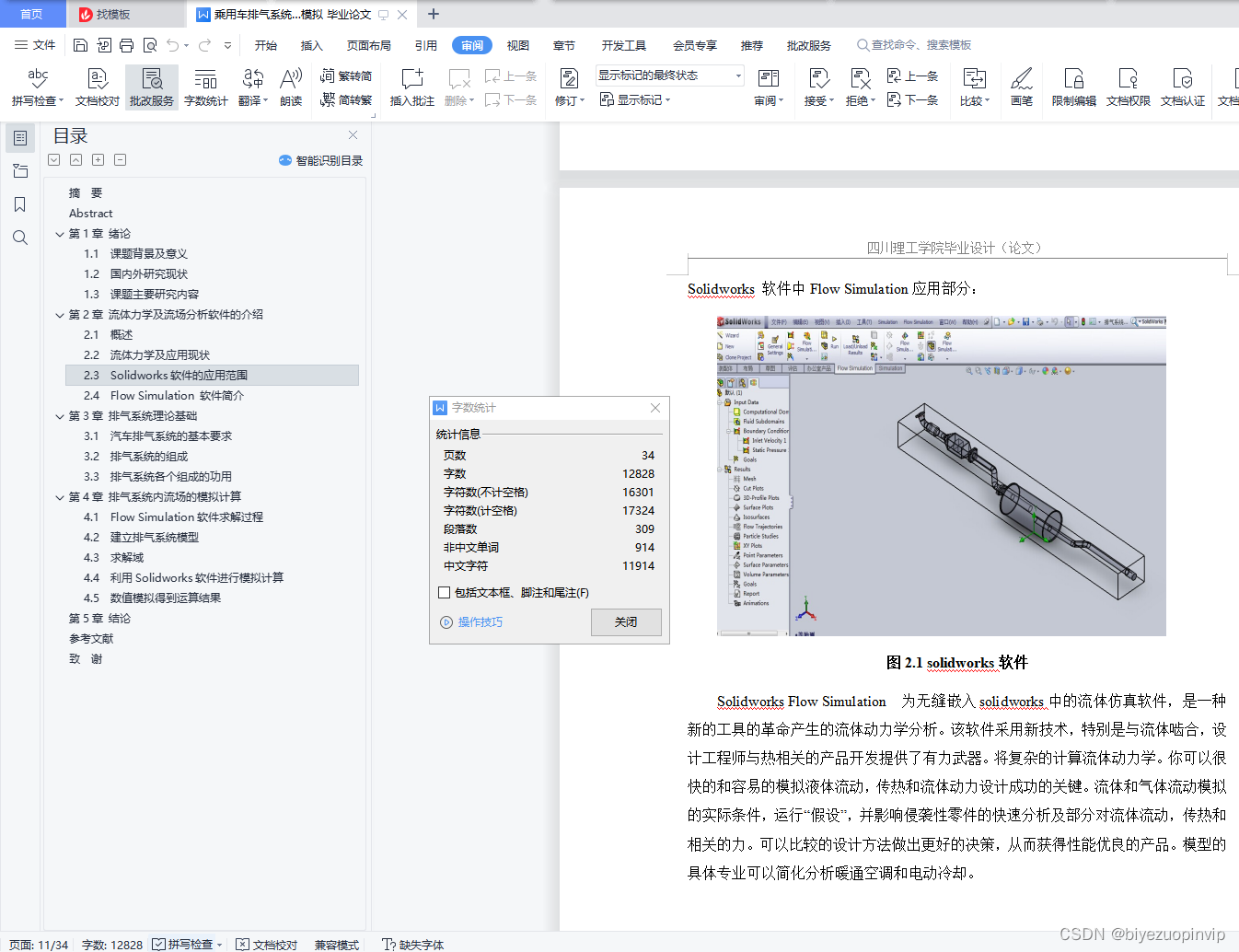Click the Print icon in quick access toolbar
The width and height of the screenshot is (1239, 952).
126,45
